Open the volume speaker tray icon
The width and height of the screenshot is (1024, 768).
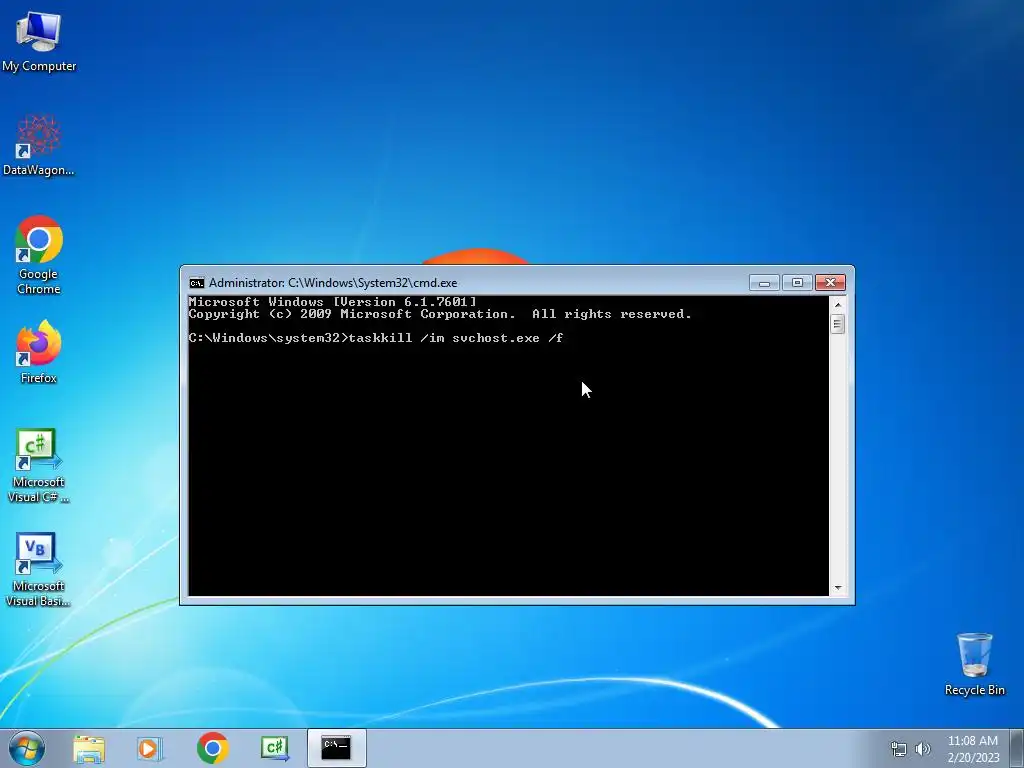(923, 749)
